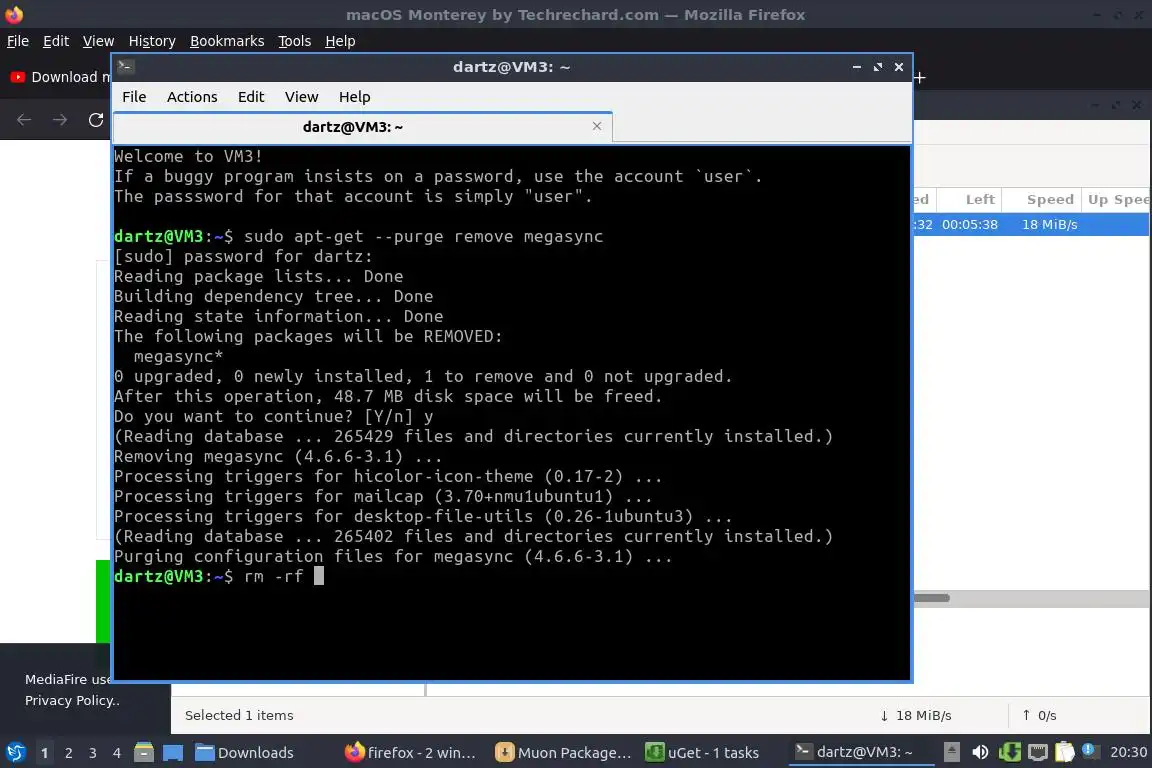The width and height of the screenshot is (1152, 768).
Task: Switch to workspace 2 in taskbar
Action: pos(69,753)
